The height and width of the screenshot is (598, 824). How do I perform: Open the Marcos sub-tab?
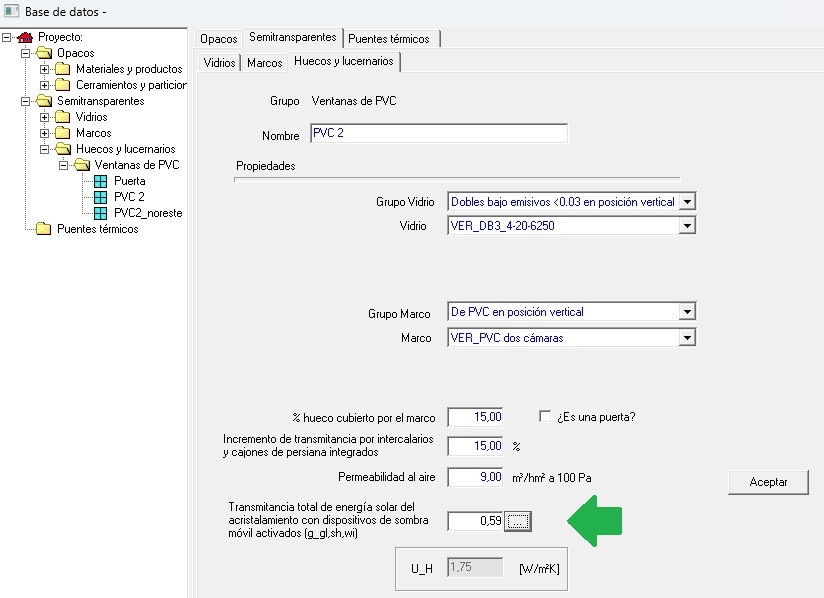(x=265, y=63)
